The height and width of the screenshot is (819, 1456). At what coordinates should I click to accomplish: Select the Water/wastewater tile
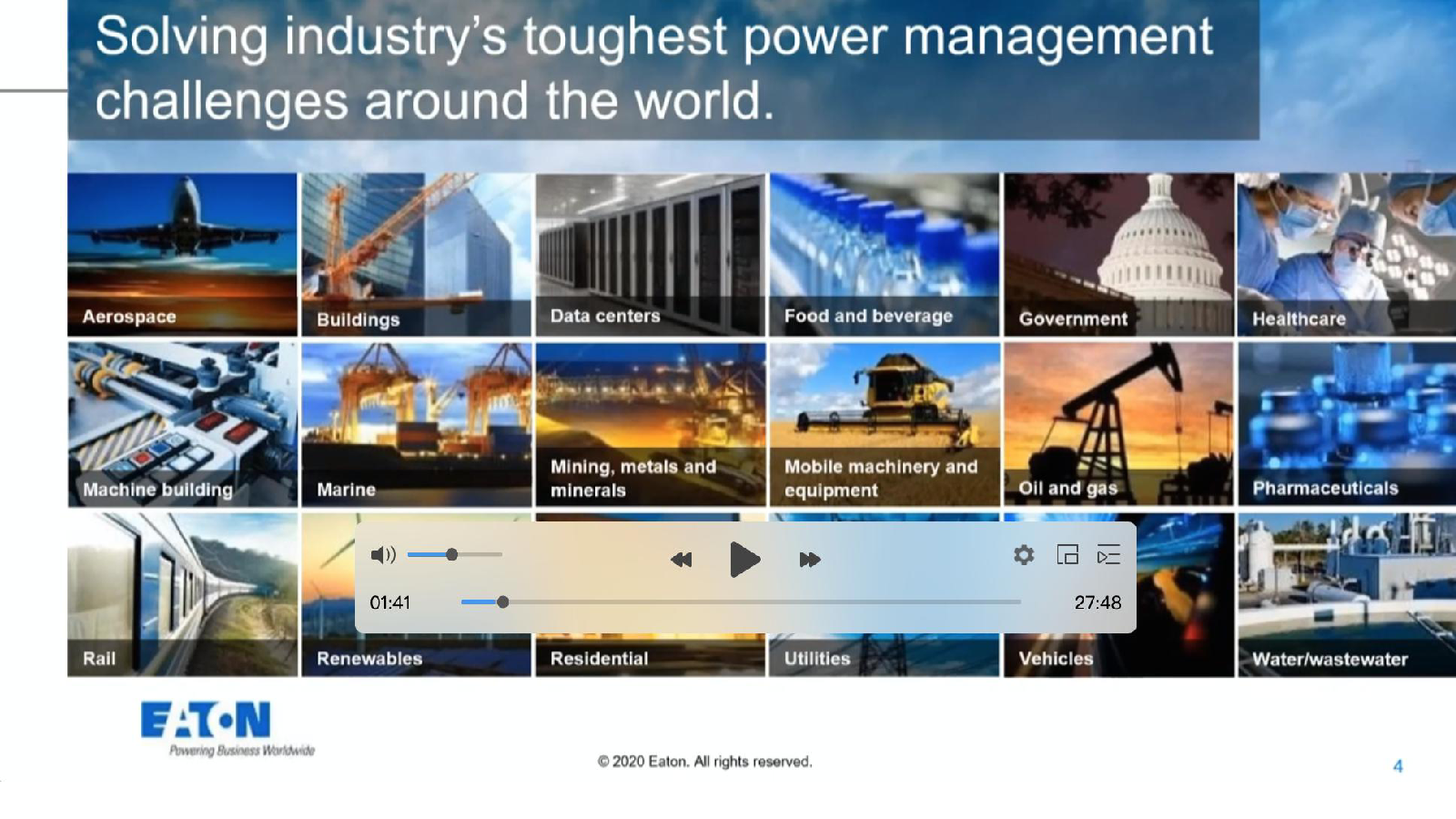coord(1347,594)
